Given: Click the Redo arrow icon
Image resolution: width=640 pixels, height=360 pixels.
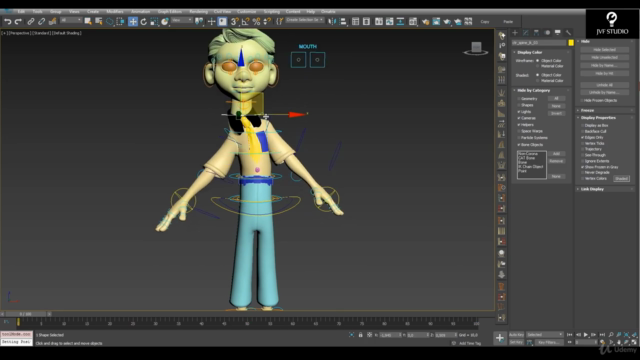Looking at the screenshot, I should point(18,22).
